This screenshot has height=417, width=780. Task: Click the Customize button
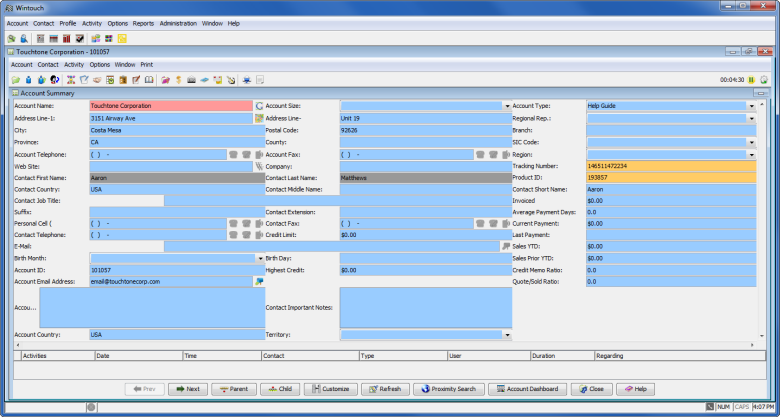point(331,389)
